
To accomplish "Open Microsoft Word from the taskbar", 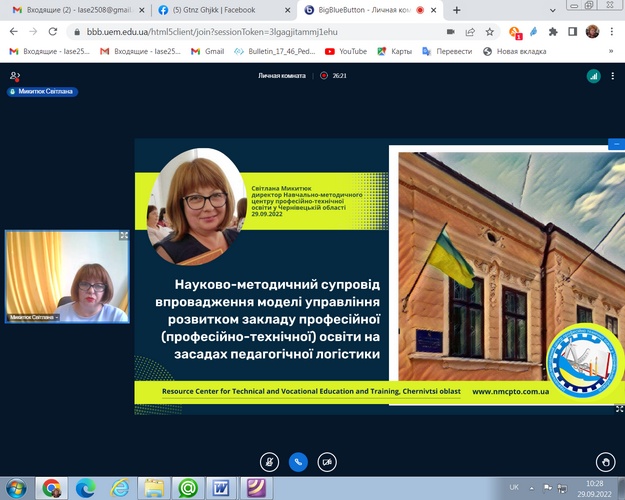I will tap(220, 487).
